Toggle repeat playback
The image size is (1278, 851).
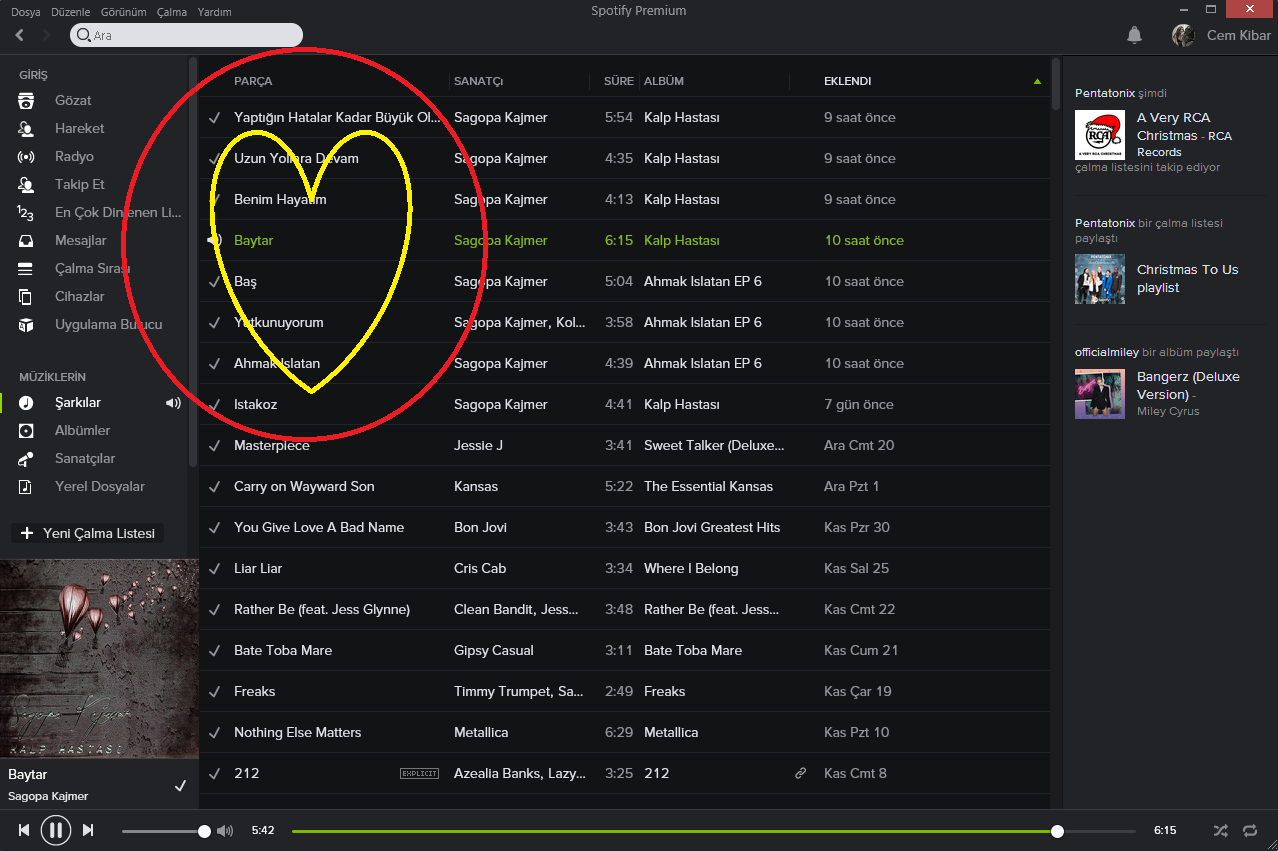click(x=1250, y=830)
